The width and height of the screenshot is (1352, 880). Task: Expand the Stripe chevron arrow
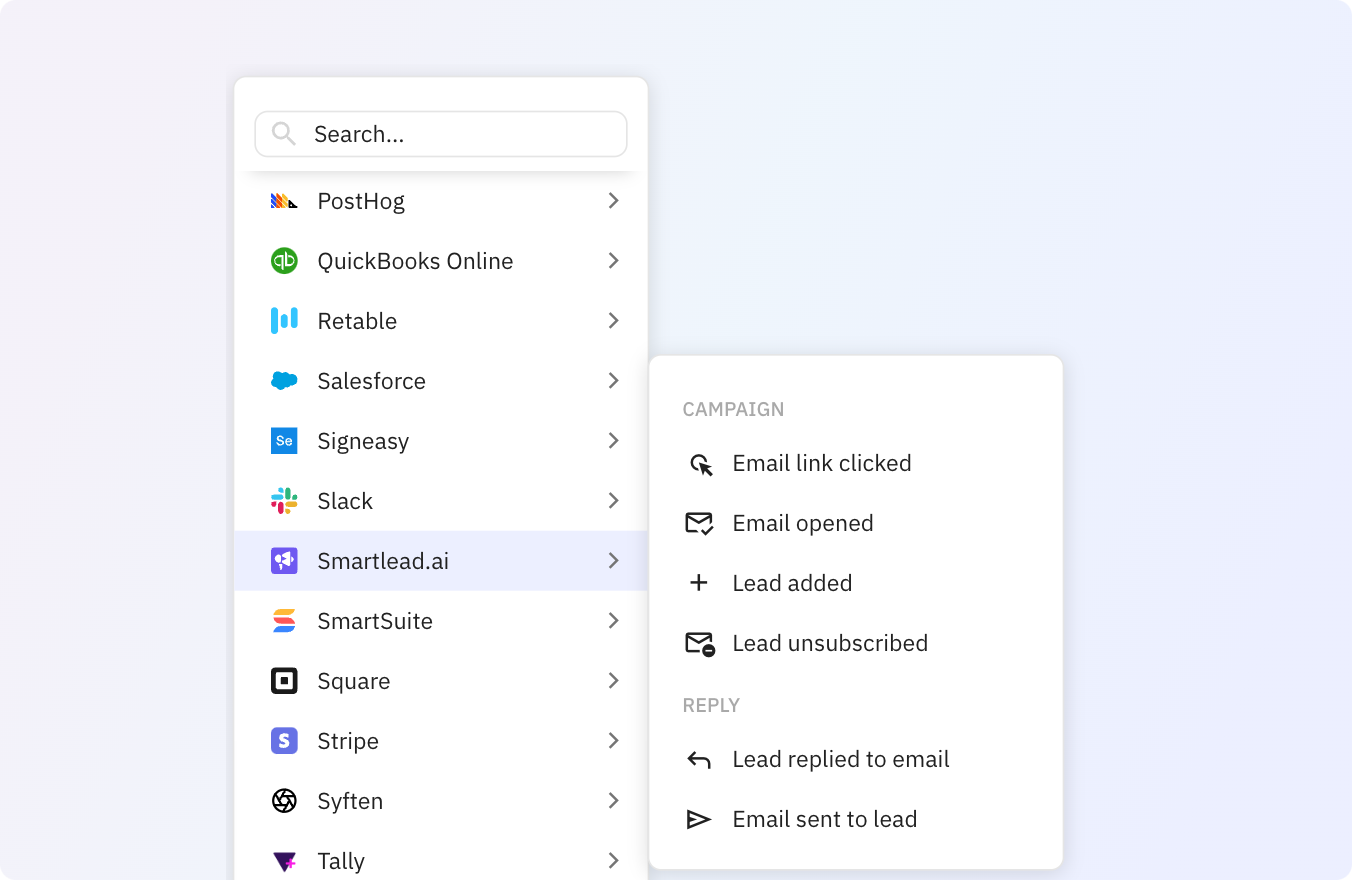(613, 741)
